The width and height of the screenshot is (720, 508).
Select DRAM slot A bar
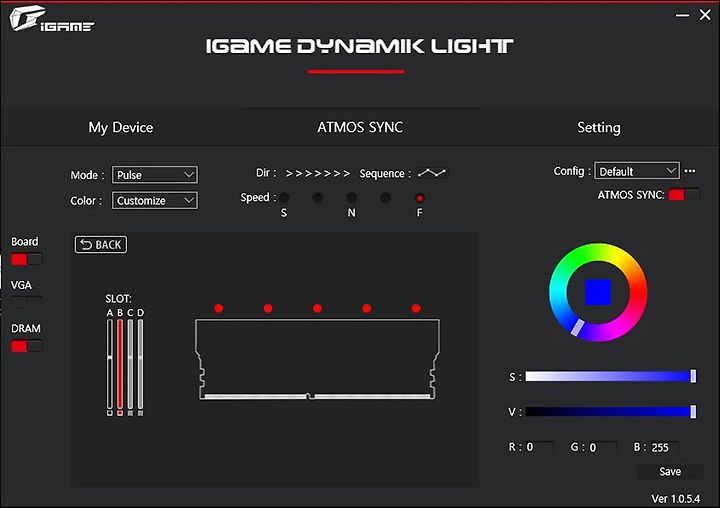[x=110, y=366]
